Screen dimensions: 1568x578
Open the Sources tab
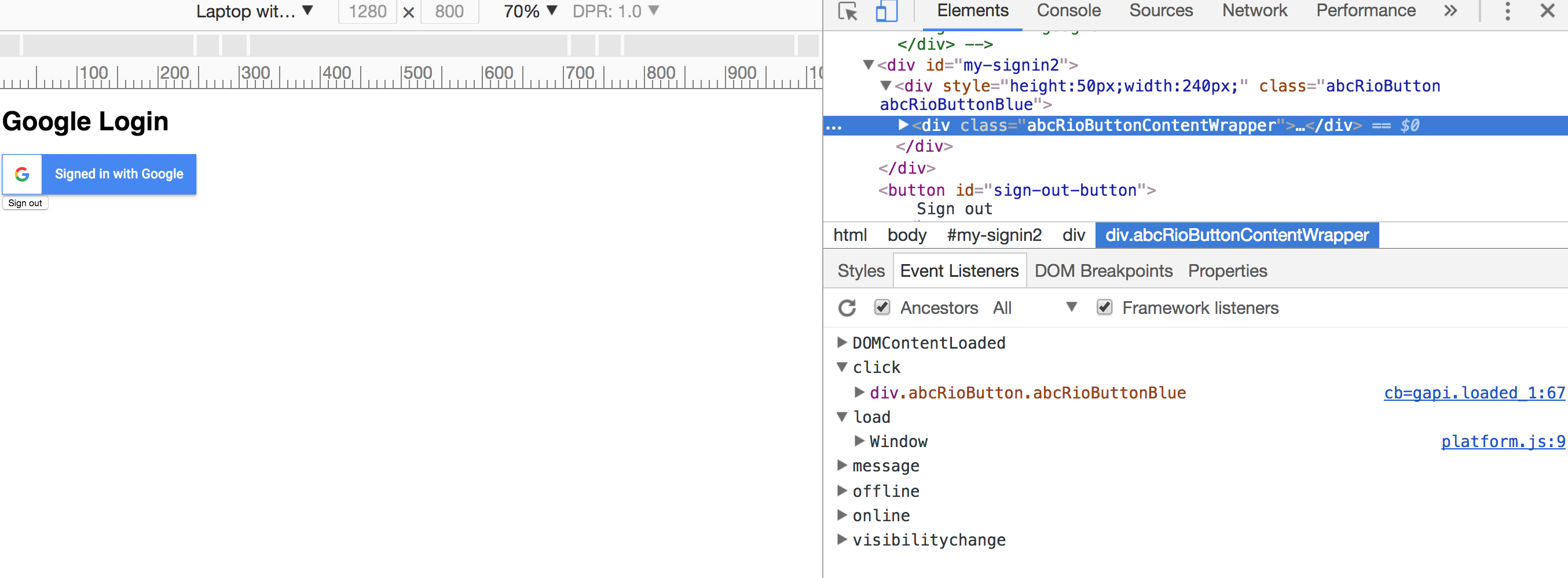point(1161,11)
